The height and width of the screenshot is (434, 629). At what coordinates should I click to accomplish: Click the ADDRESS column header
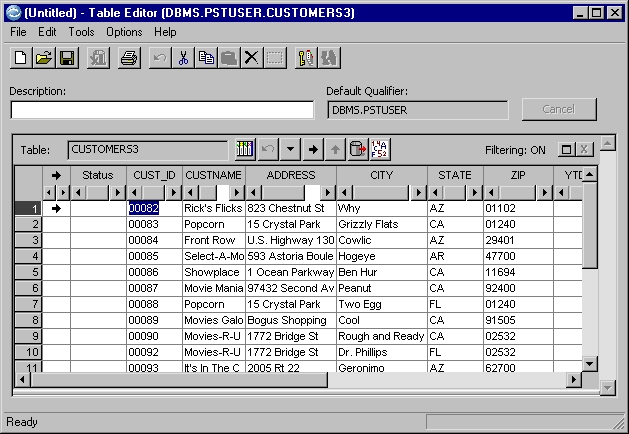[x=291, y=175]
